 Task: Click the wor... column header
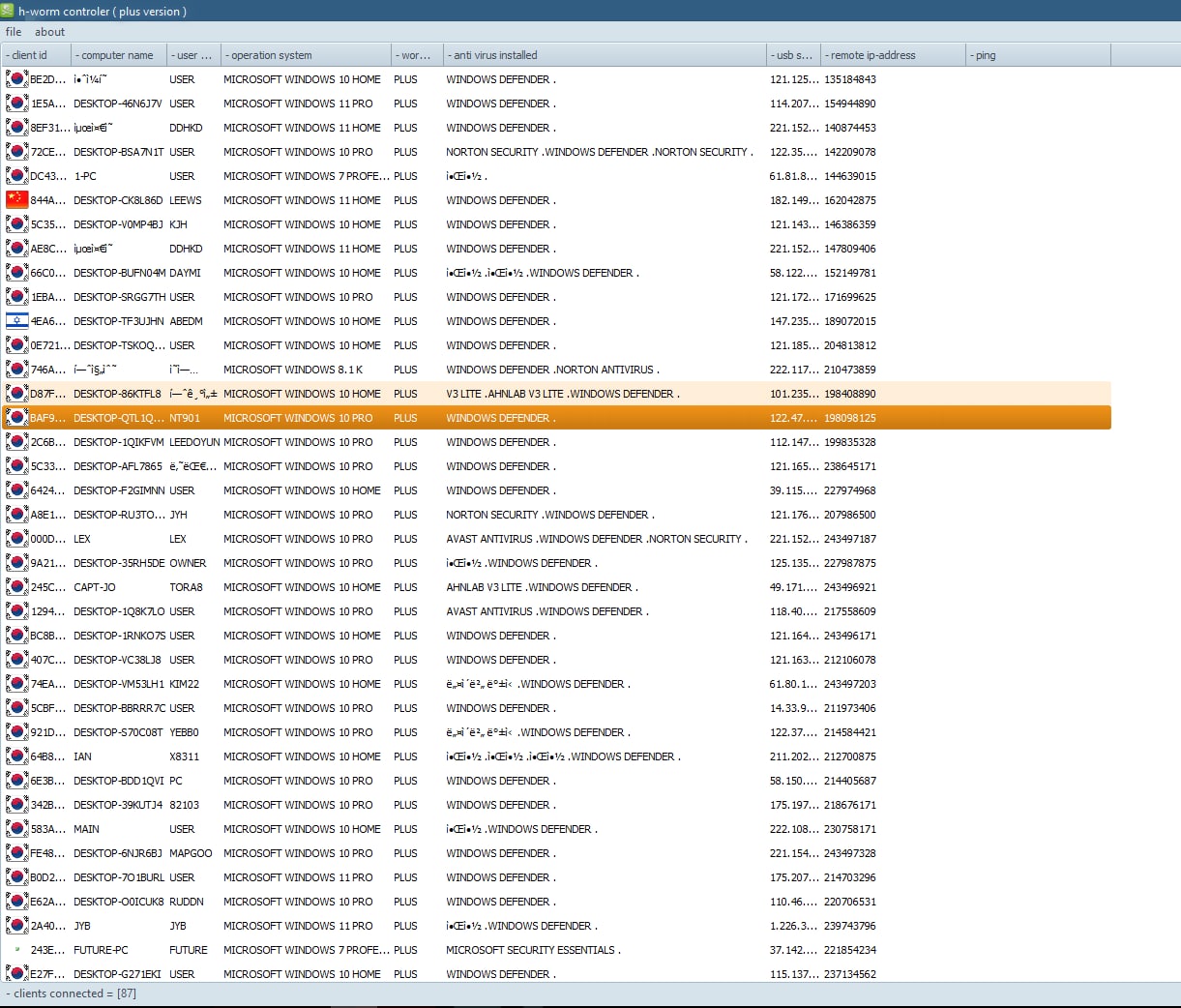[x=417, y=55]
